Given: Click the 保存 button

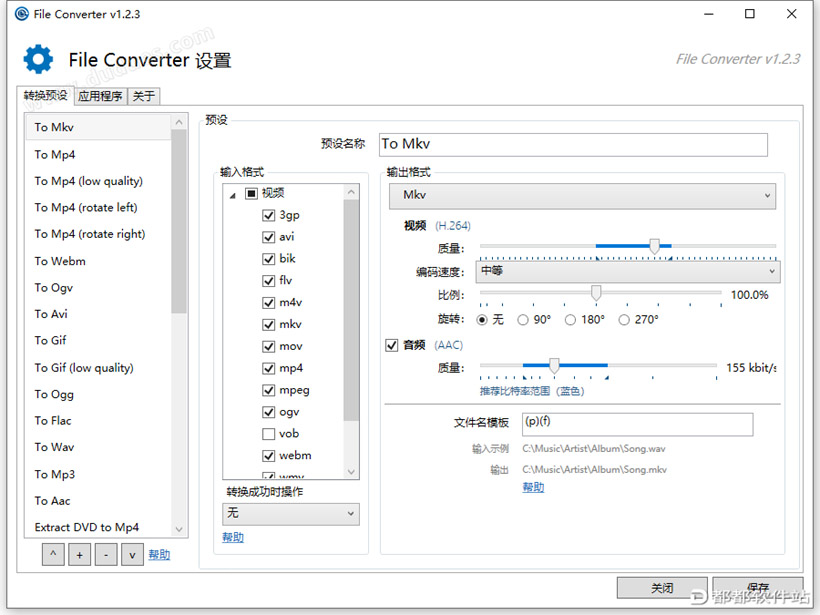Looking at the screenshot, I should 758,588.
